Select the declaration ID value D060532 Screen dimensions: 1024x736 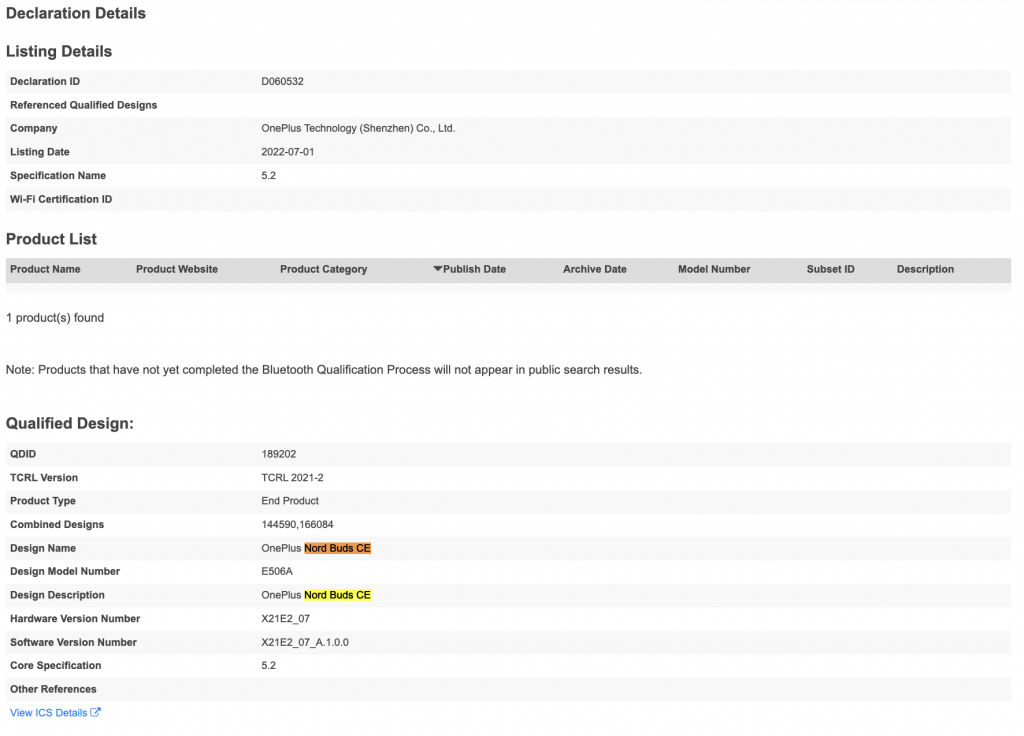[x=282, y=82]
